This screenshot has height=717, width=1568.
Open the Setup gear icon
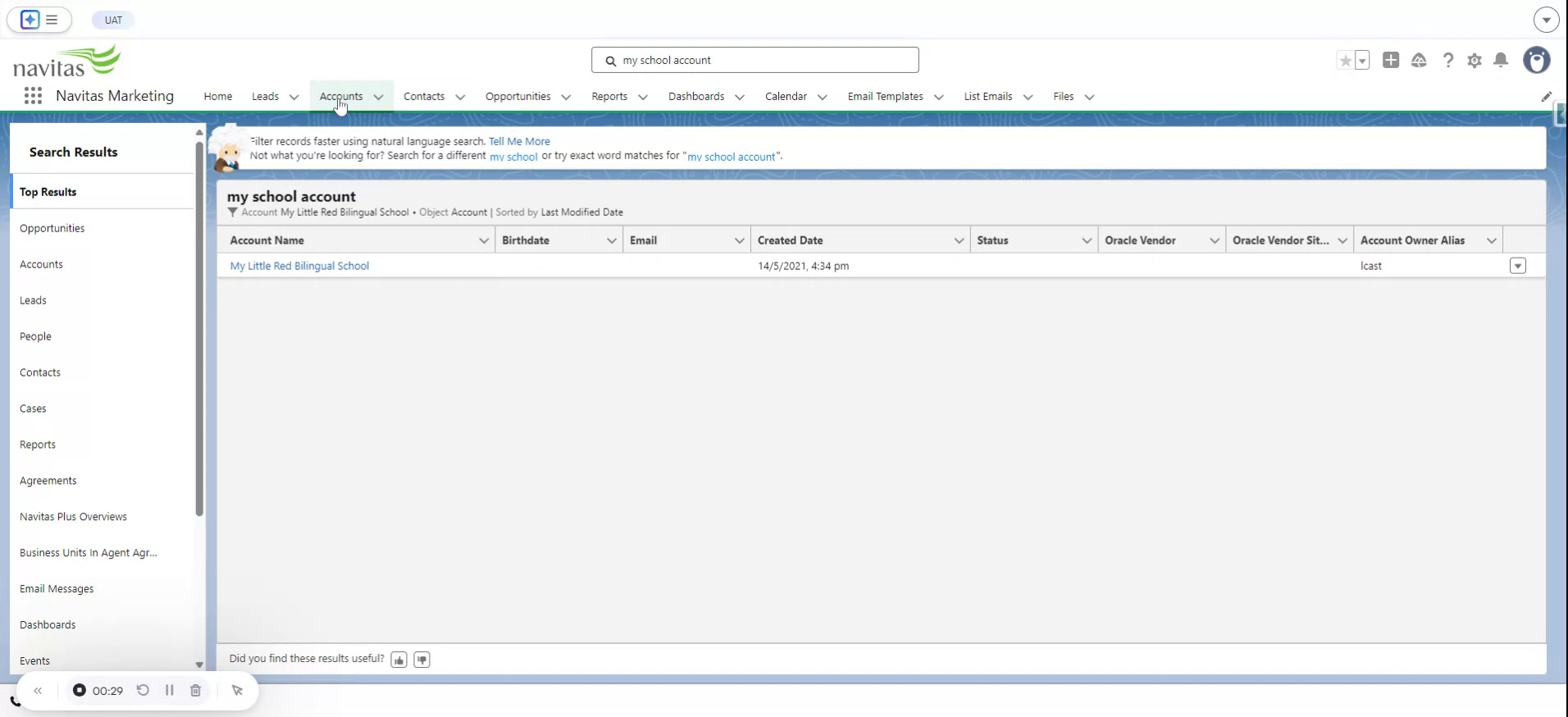click(x=1475, y=61)
